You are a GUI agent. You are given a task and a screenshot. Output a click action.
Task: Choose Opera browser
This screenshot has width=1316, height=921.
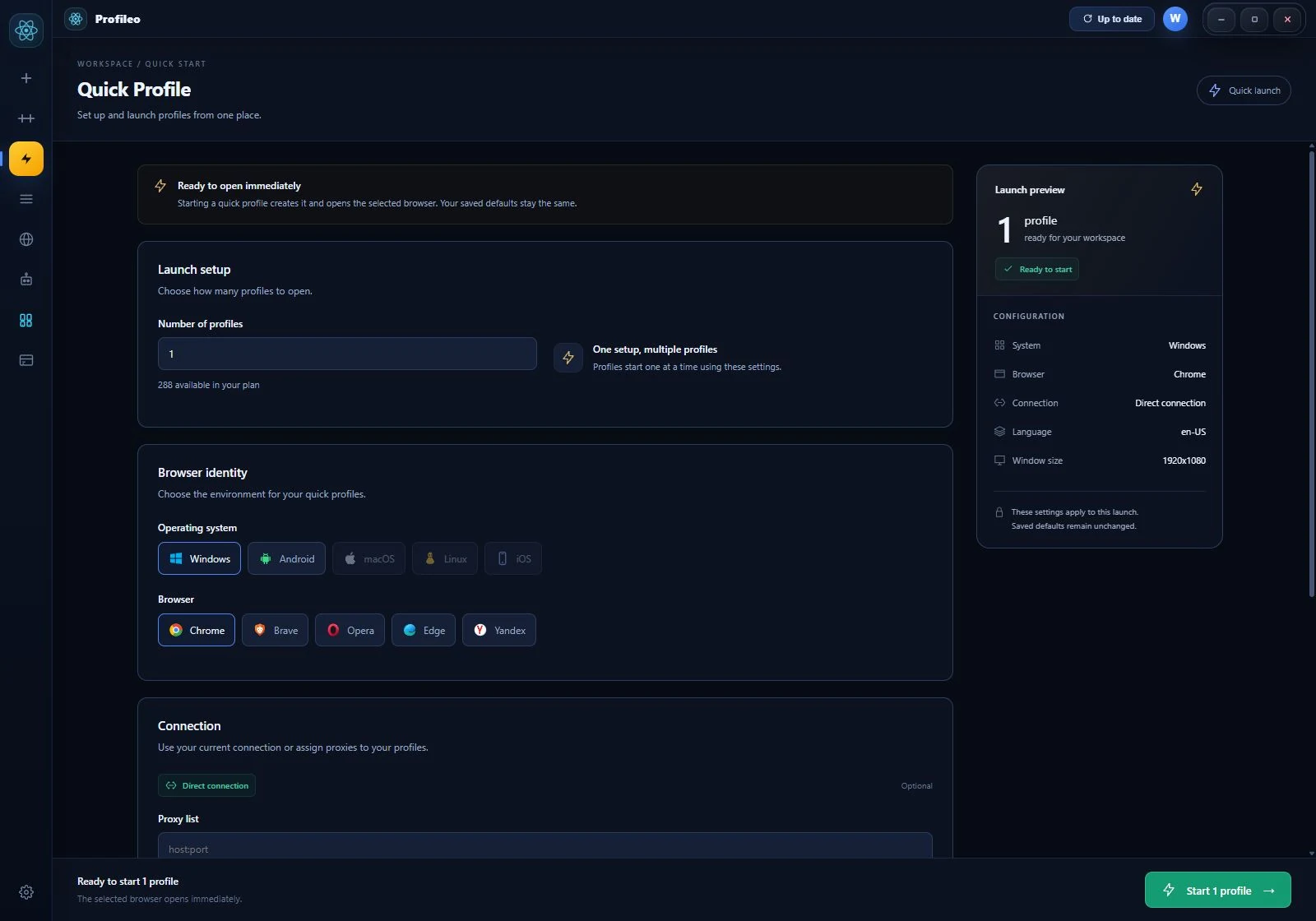tap(350, 630)
